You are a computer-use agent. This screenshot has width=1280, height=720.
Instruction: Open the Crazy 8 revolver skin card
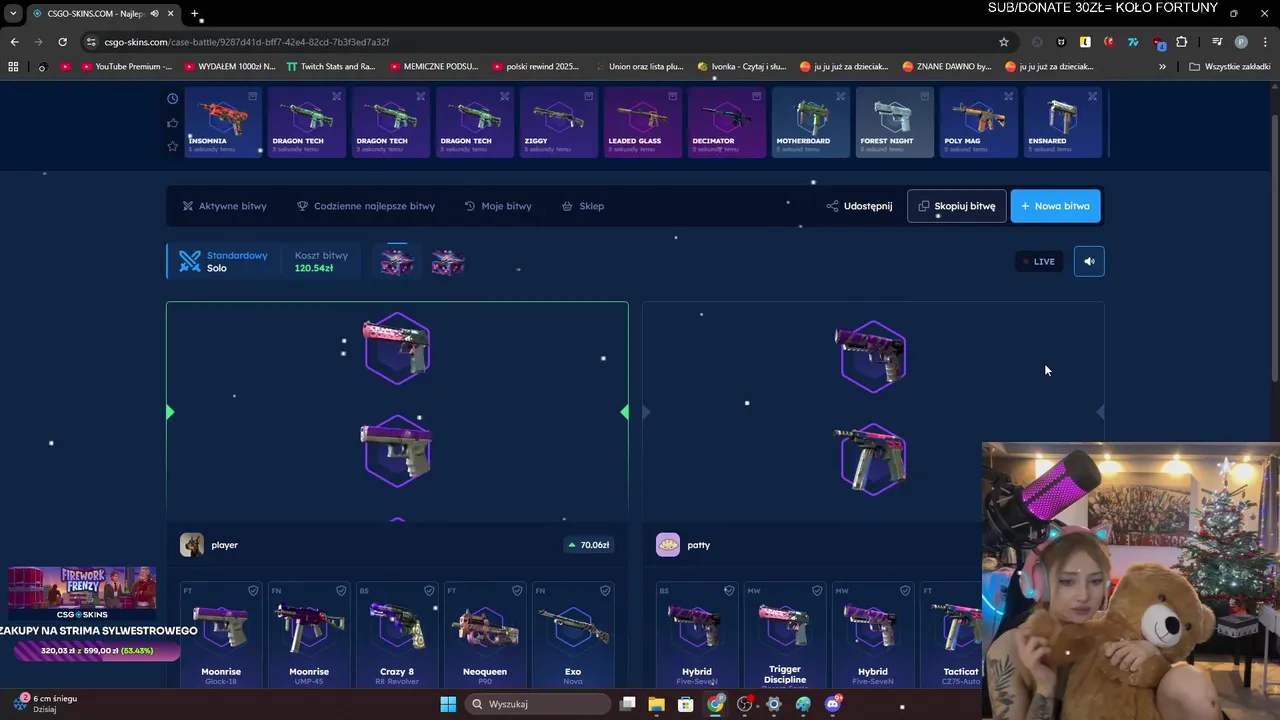(x=397, y=635)
